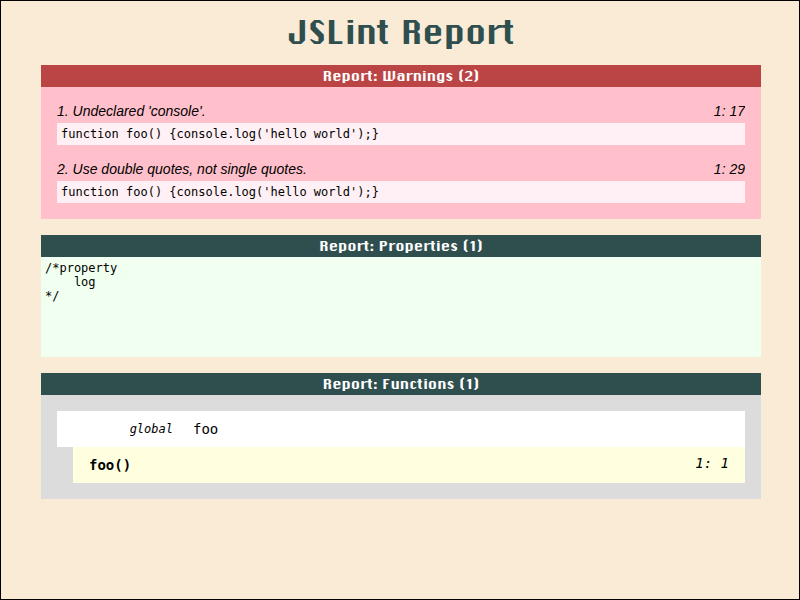Click the JSLint Report title

pyautogui.click(x=401, y=33)
